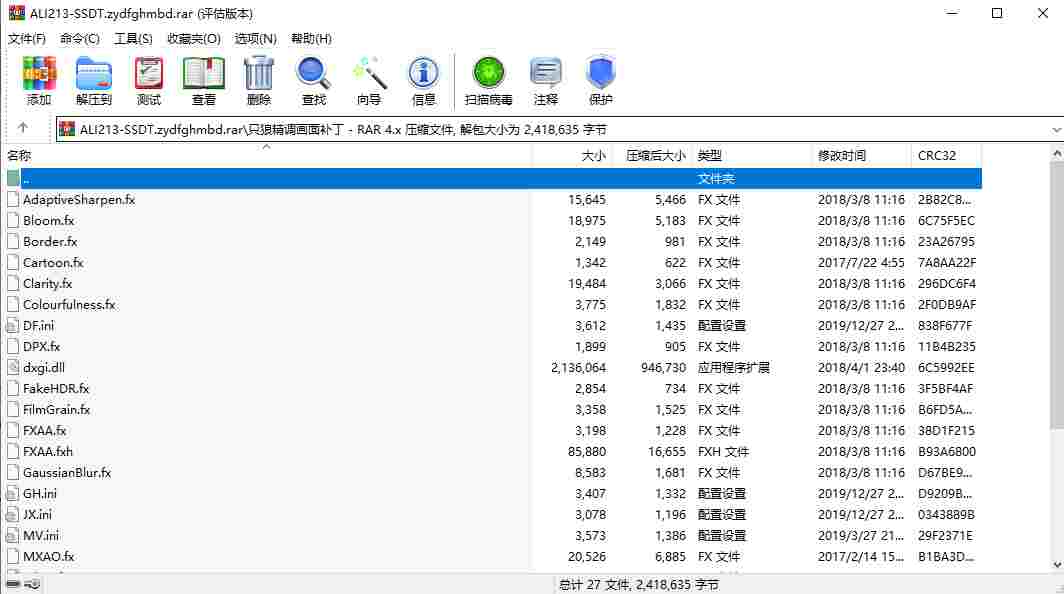The image size is (1064, 594).
Task: Select MXAO.fx file
Action: (x=48, y=557)
